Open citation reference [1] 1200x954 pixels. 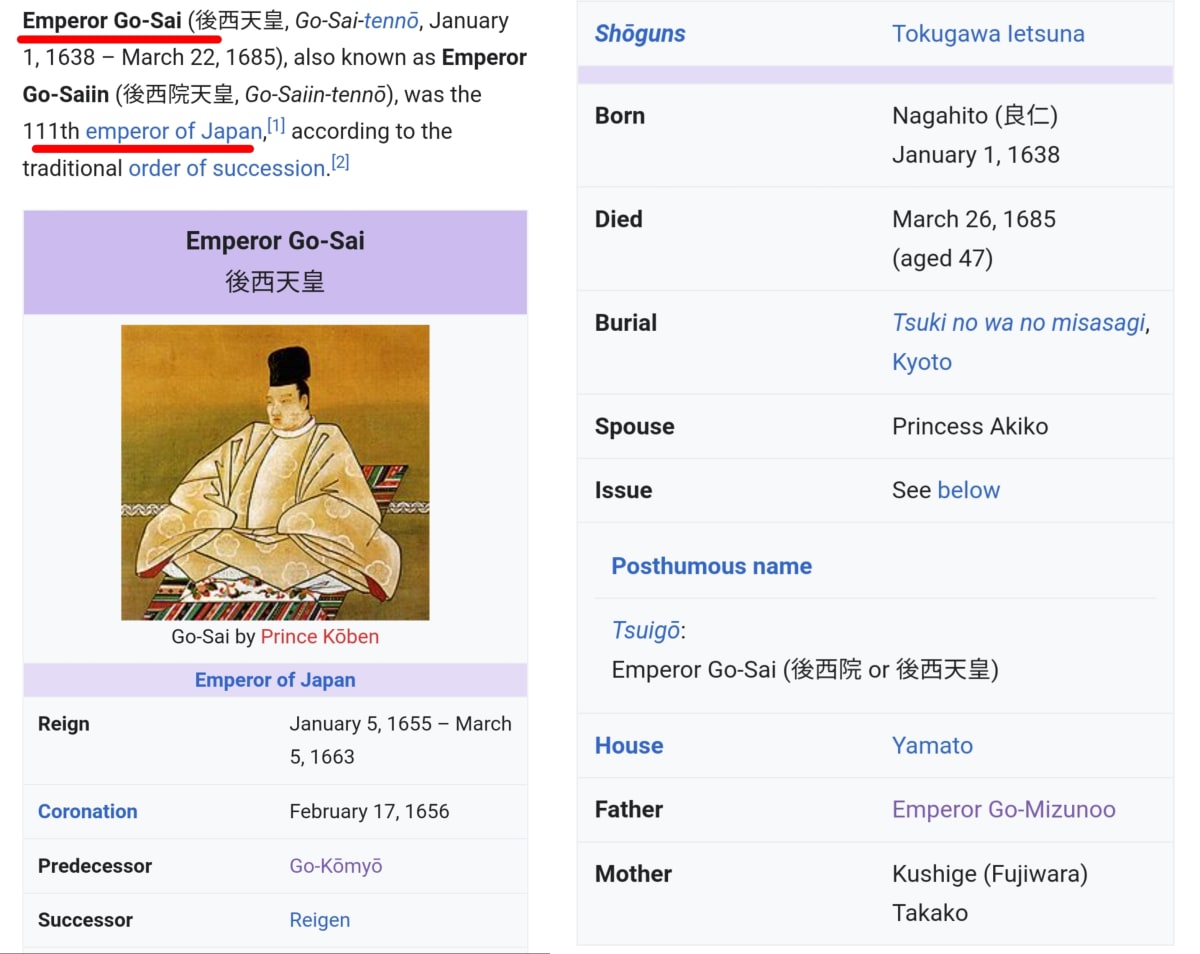276,126
